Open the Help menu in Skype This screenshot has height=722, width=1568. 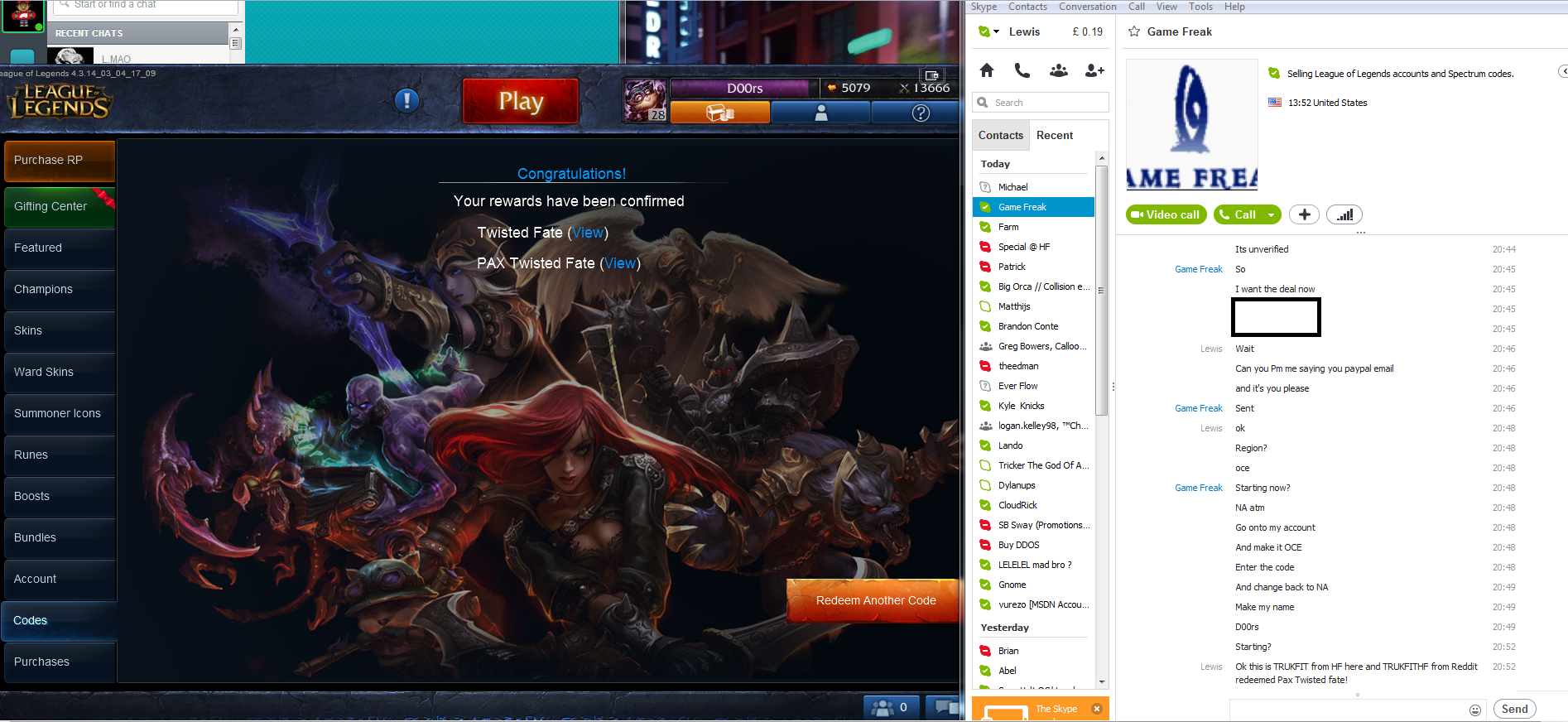pos(1234,7)
